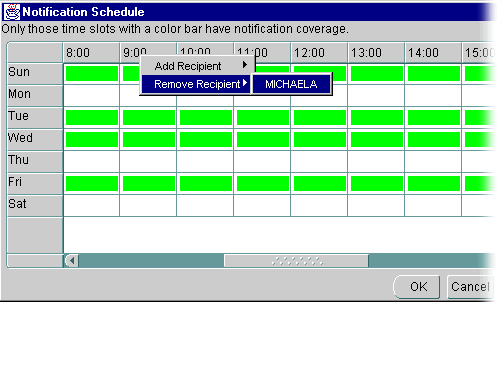Click the 14:00 column header
Screen dimensions: 498x375
(433, 53)
